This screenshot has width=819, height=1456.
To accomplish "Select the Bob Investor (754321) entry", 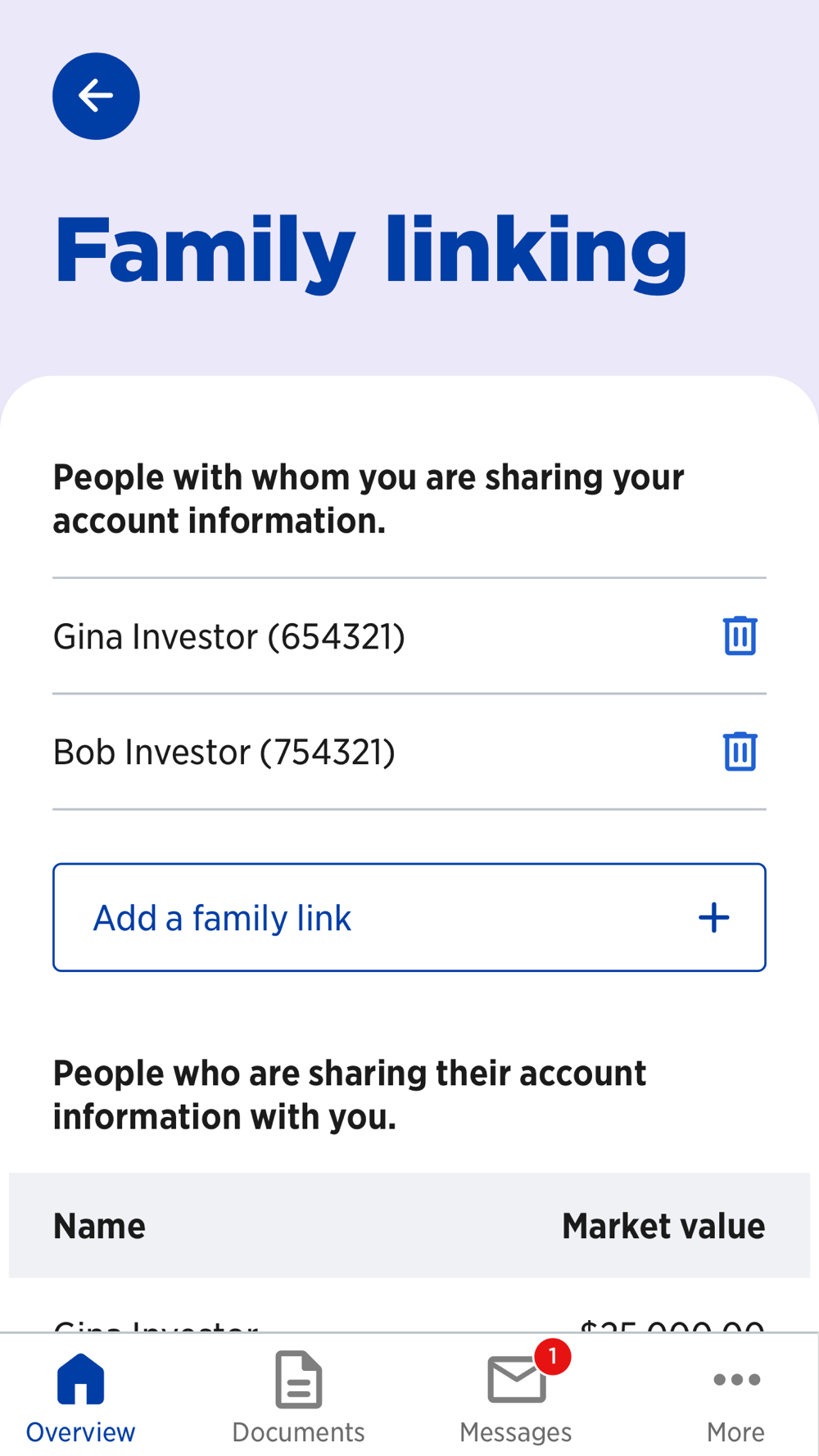I will 224,753.
